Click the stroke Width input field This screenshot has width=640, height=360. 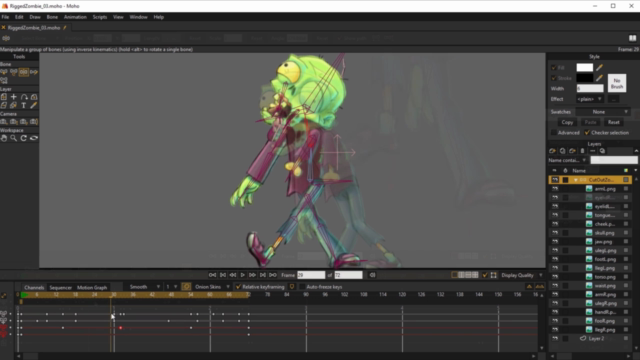coord(590,89)
